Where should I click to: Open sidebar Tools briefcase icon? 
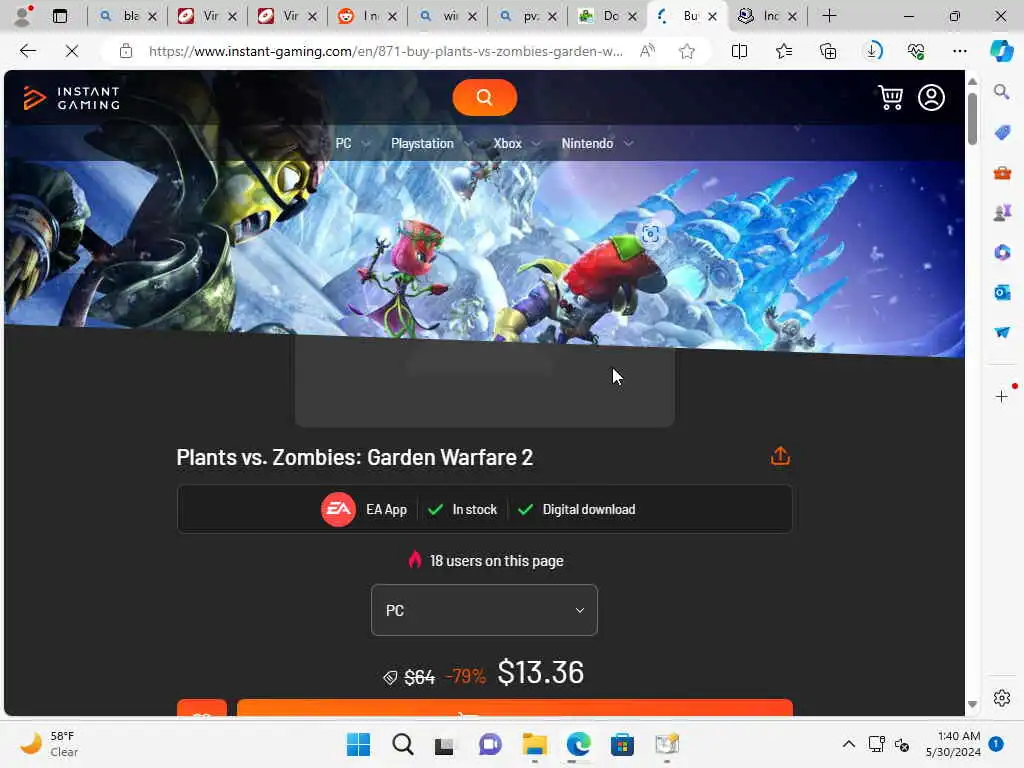(x=1002, y=173)
